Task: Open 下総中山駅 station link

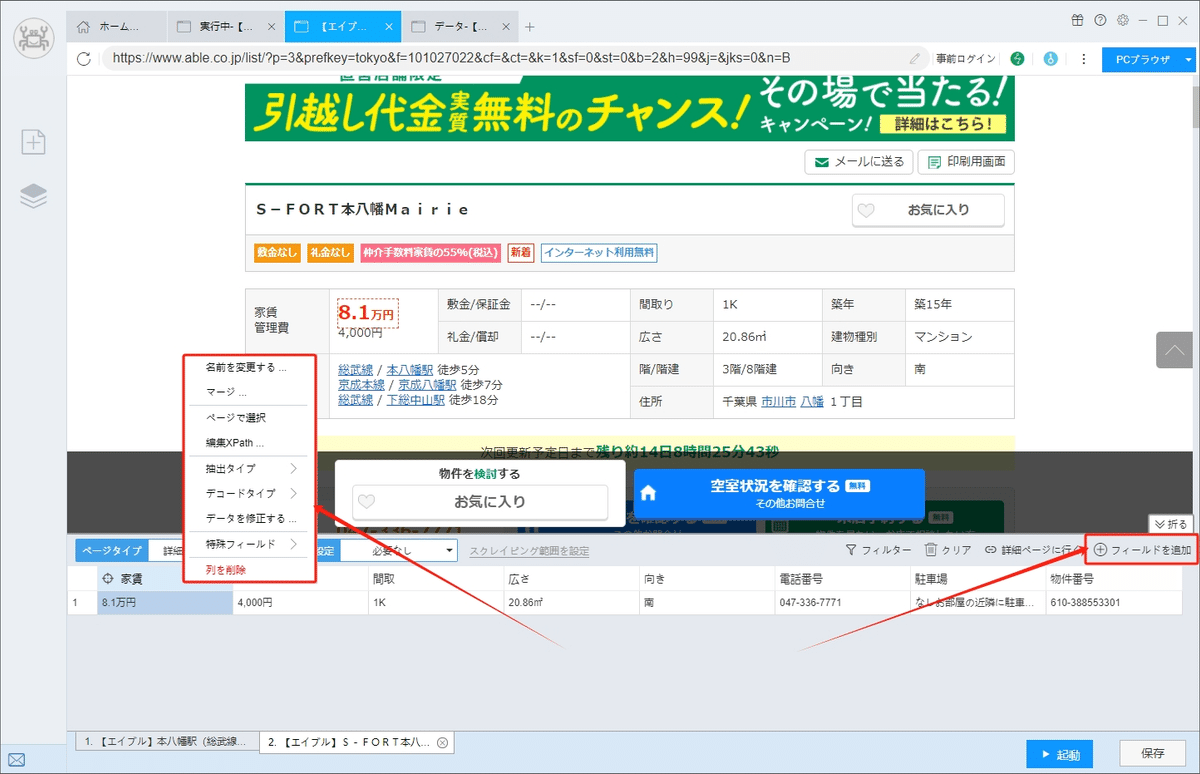Action: pos(415,399)
